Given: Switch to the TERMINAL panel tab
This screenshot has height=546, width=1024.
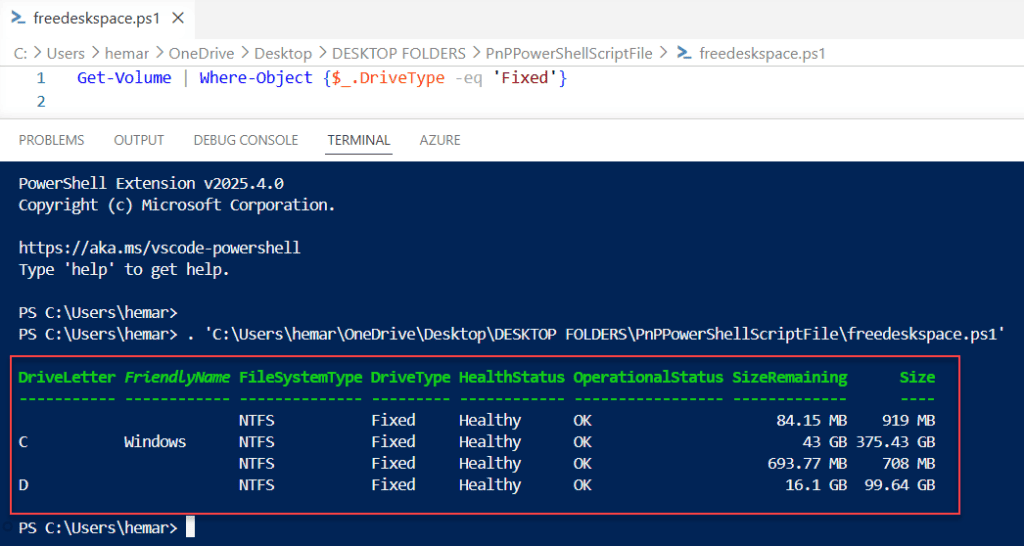Looking at the screenshot, I should pyautogui.click(x=359, y=140).
